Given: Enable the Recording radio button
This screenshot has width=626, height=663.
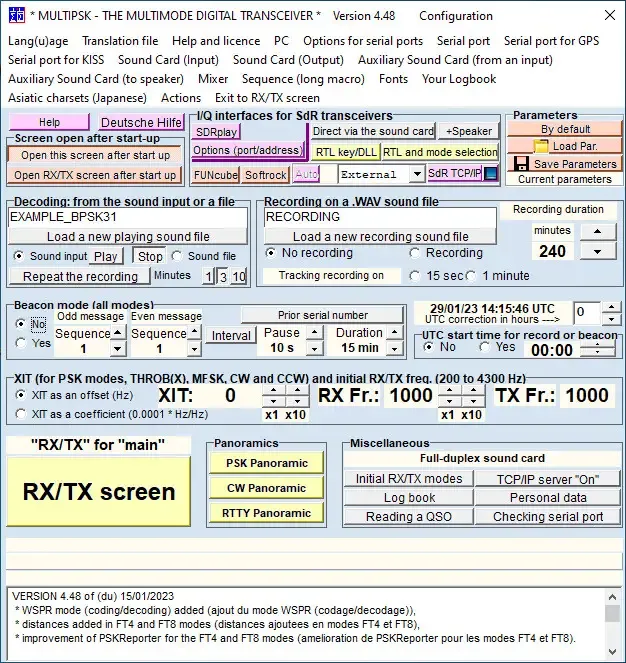Looking at the screenshot, I should point(415,253).
